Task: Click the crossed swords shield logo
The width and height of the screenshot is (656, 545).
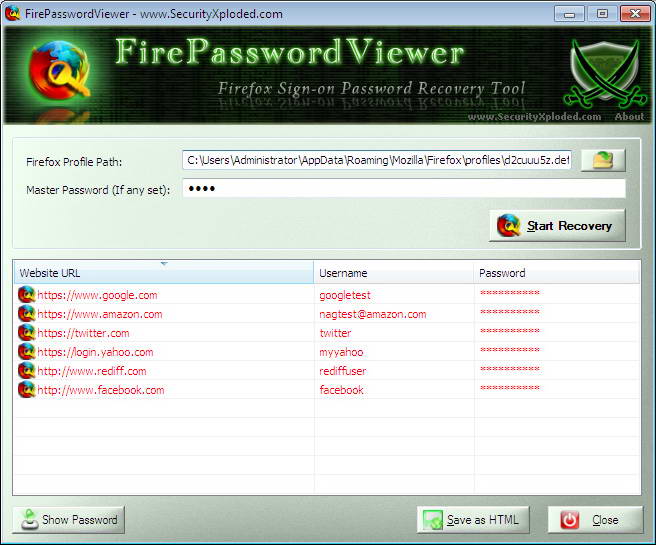Action: point(604,74)
